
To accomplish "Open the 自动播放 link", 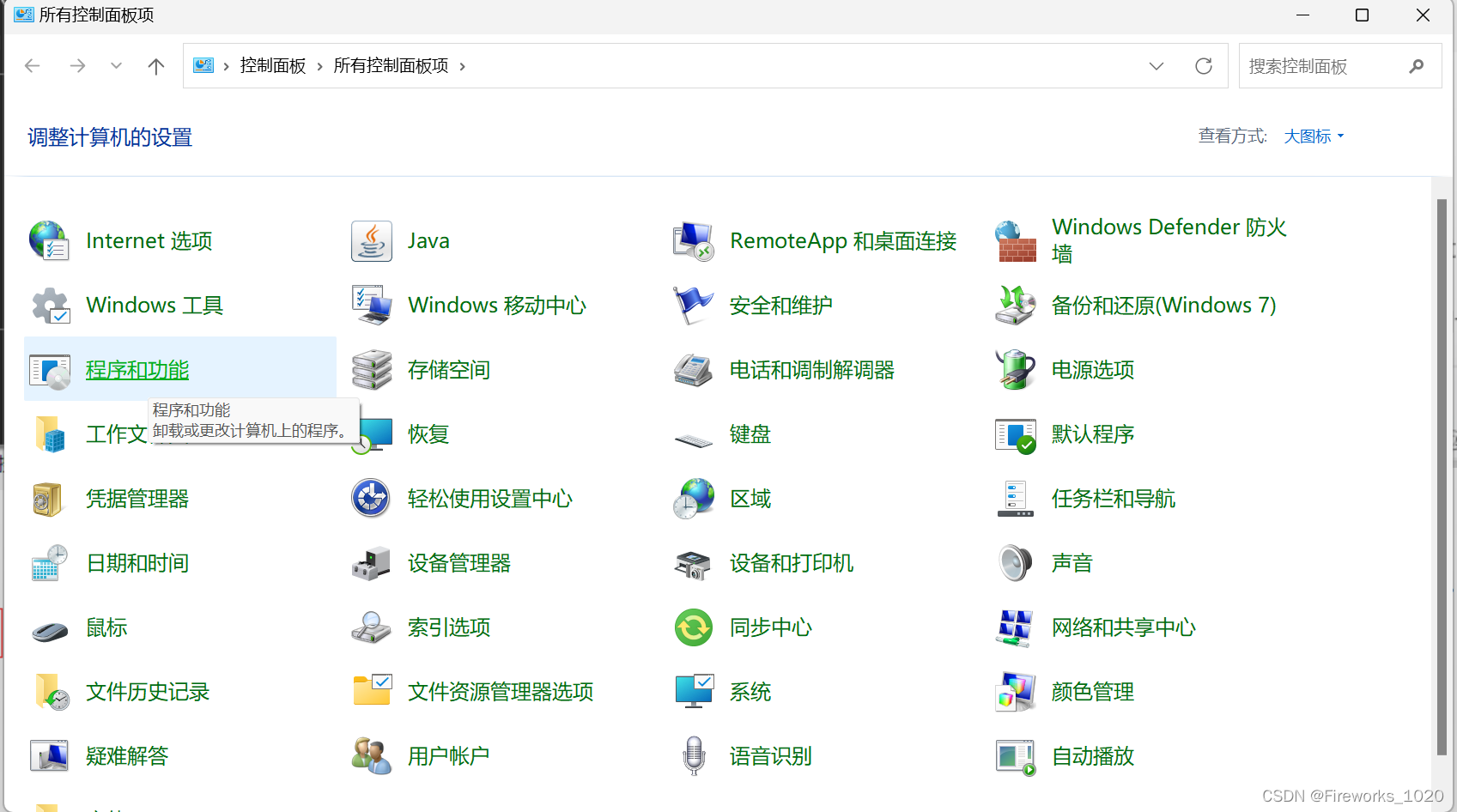I will pos(1093,756).
